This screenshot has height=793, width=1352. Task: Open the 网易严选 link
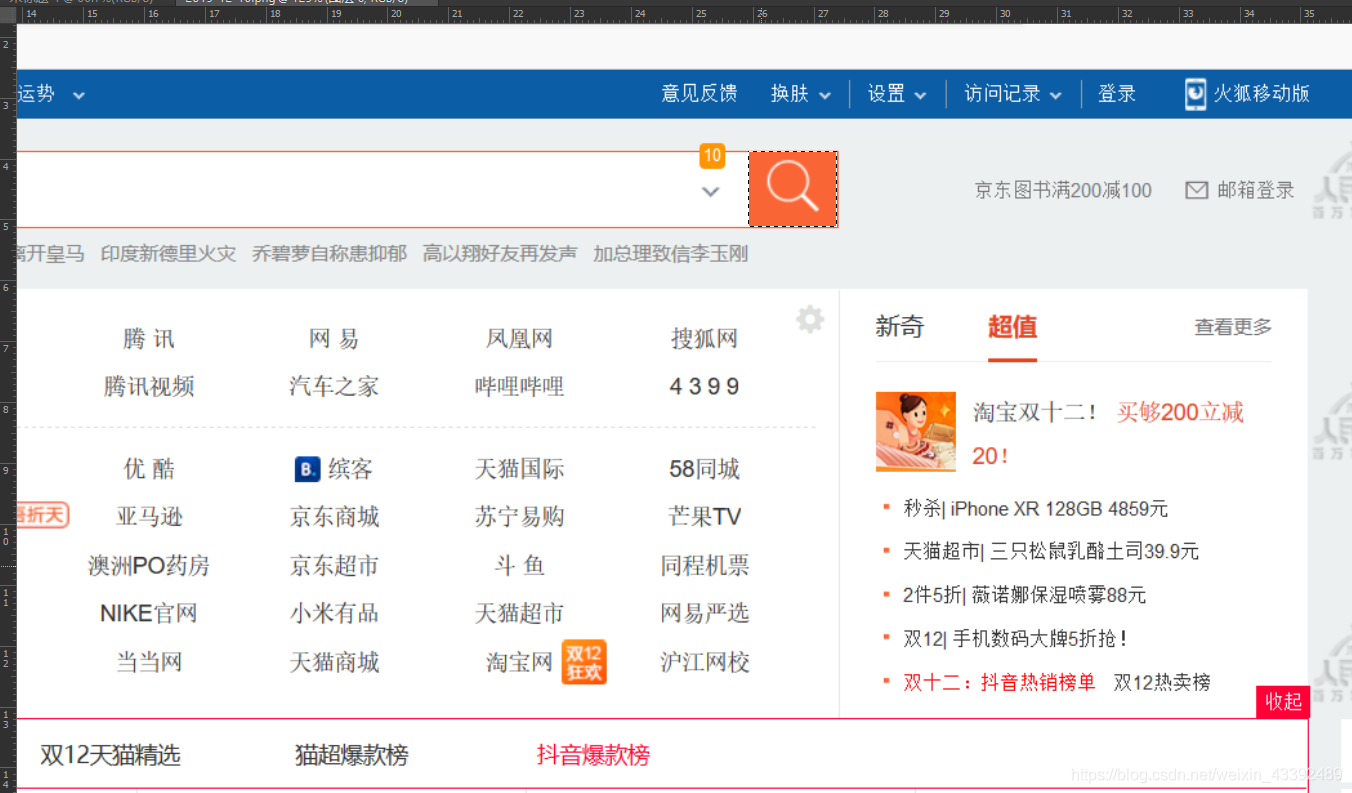(704, 613)
